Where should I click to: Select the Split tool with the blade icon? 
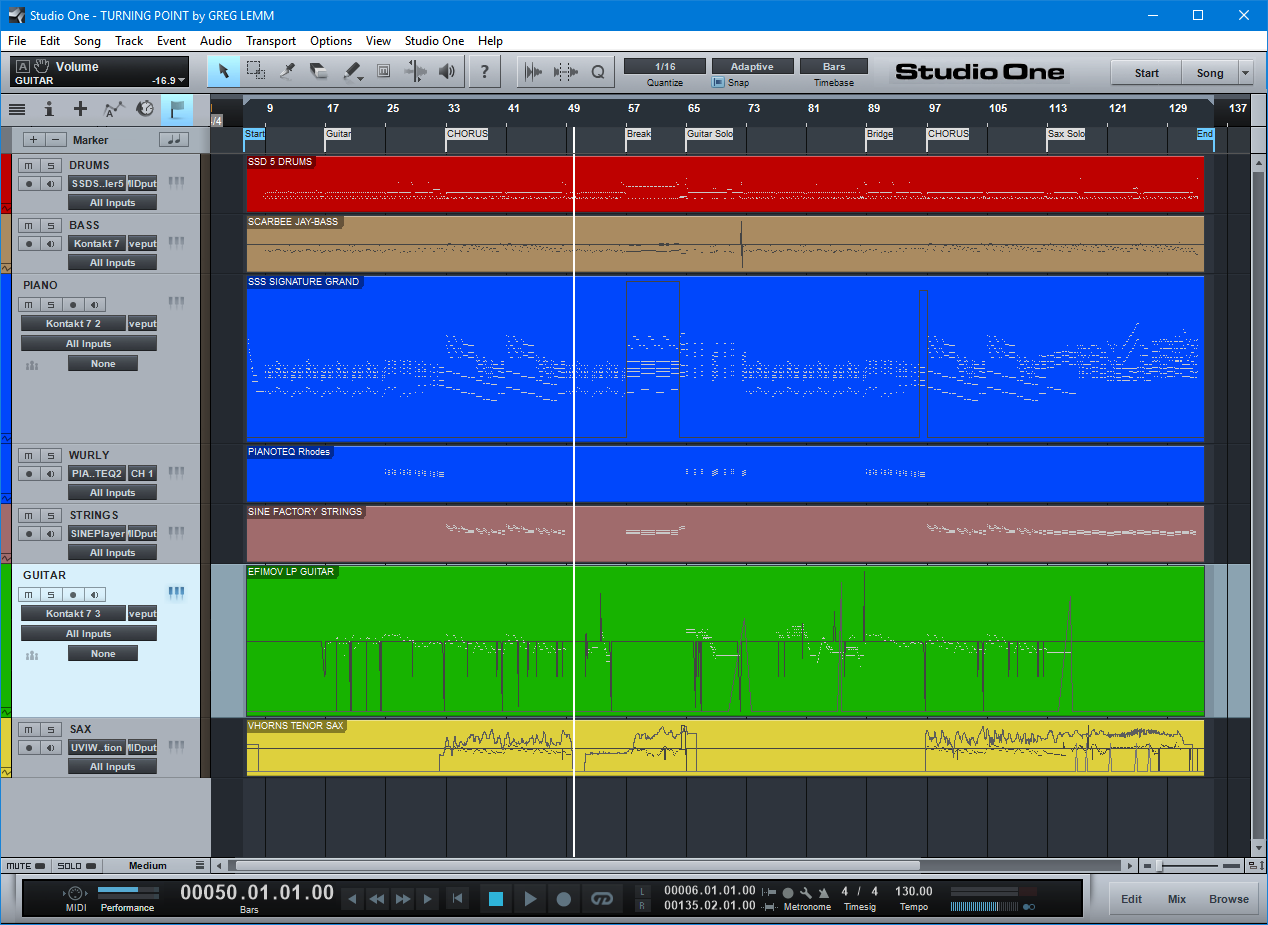pyautogui.click(x=287, y=71)
